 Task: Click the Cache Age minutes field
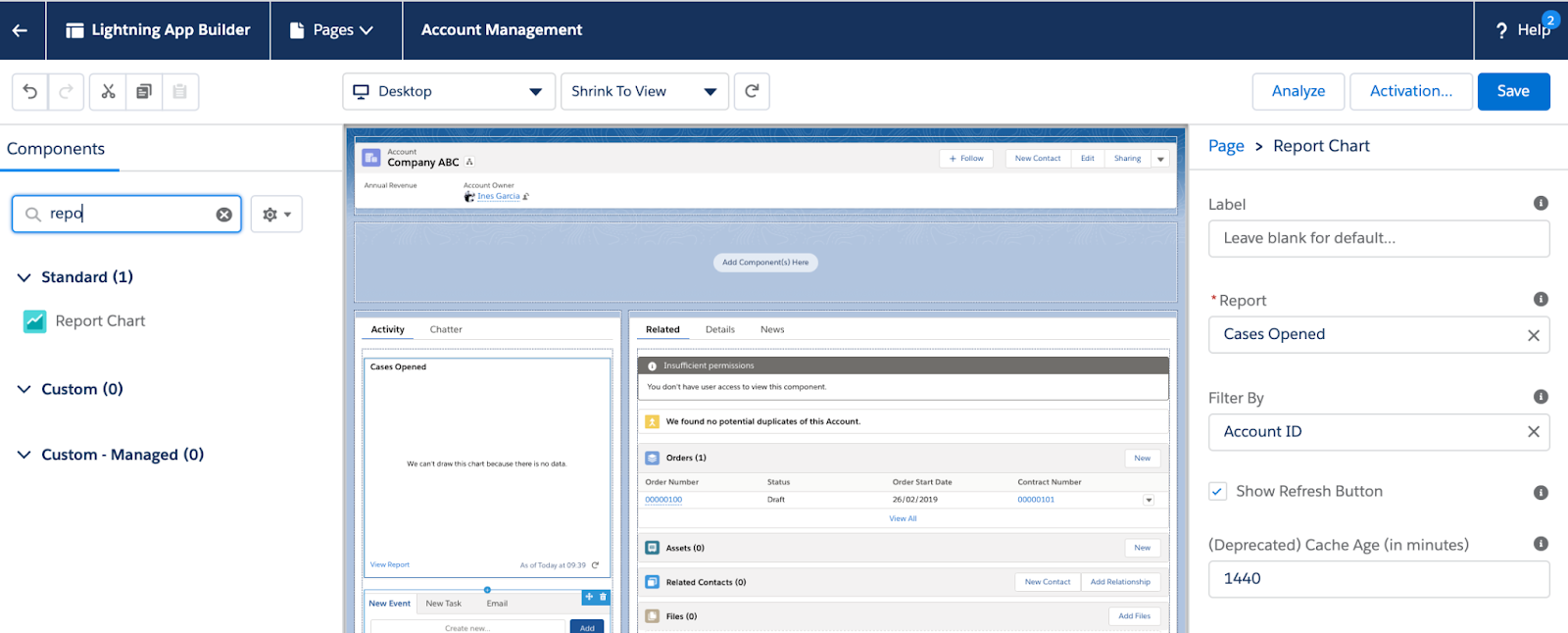pyautogui.click(x=1379, y=579)
